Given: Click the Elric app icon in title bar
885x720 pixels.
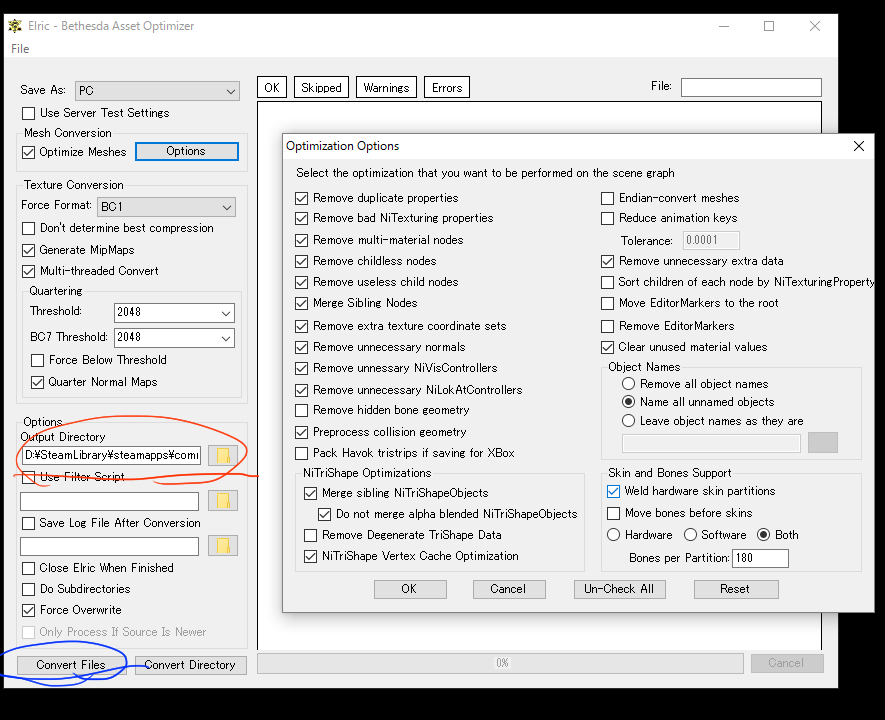Looking at the screenshot, I should coord(15,26).
